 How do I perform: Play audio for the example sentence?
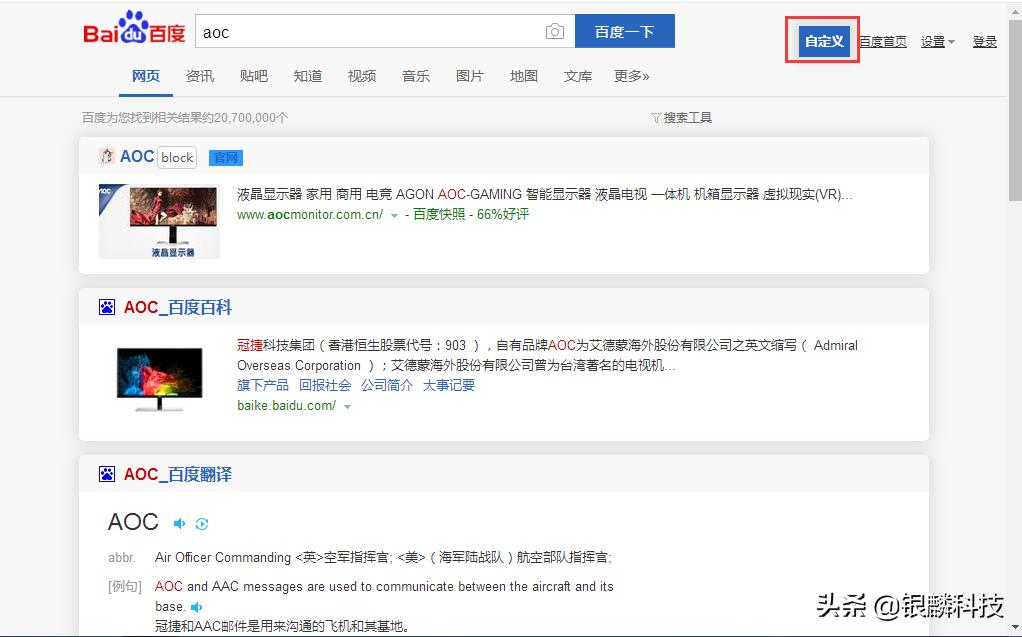coord(197,607)
